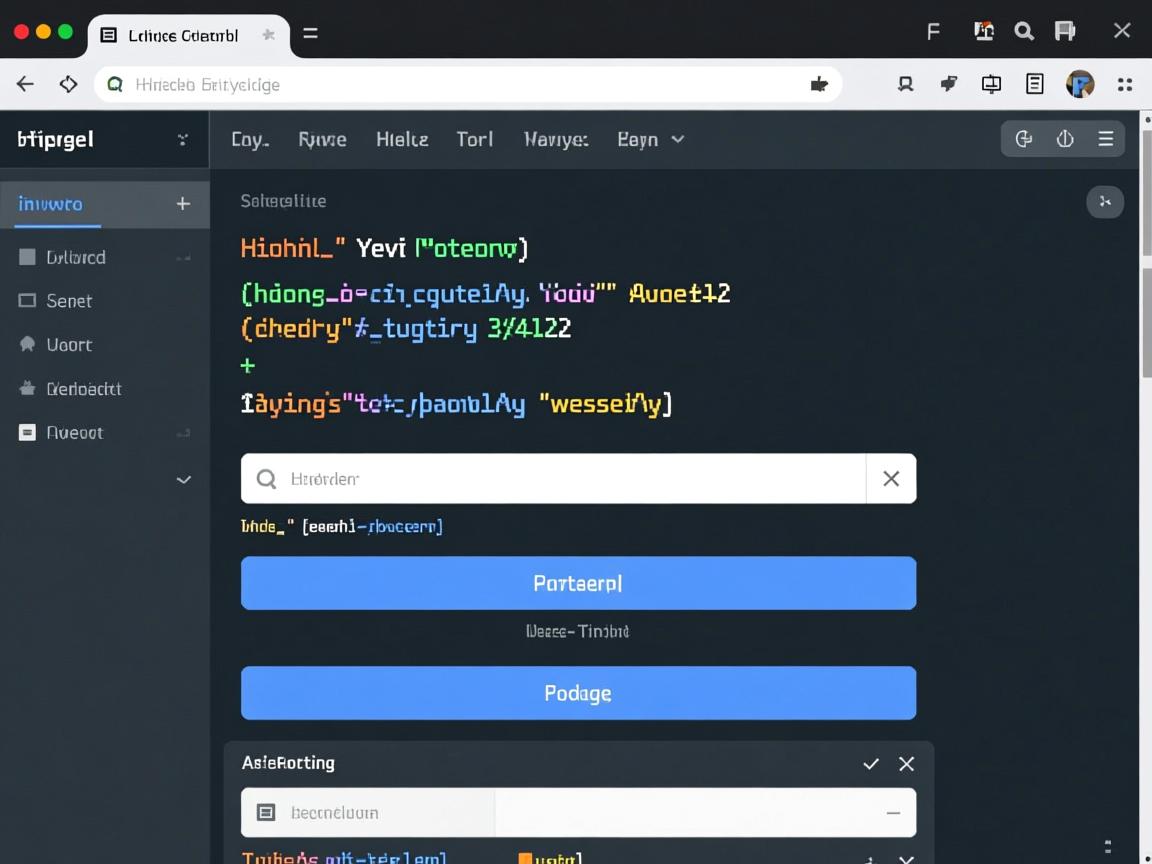Click the orange square near bottom code line
This screenshot has height=864, width=1152.
(x=524, y=858)
